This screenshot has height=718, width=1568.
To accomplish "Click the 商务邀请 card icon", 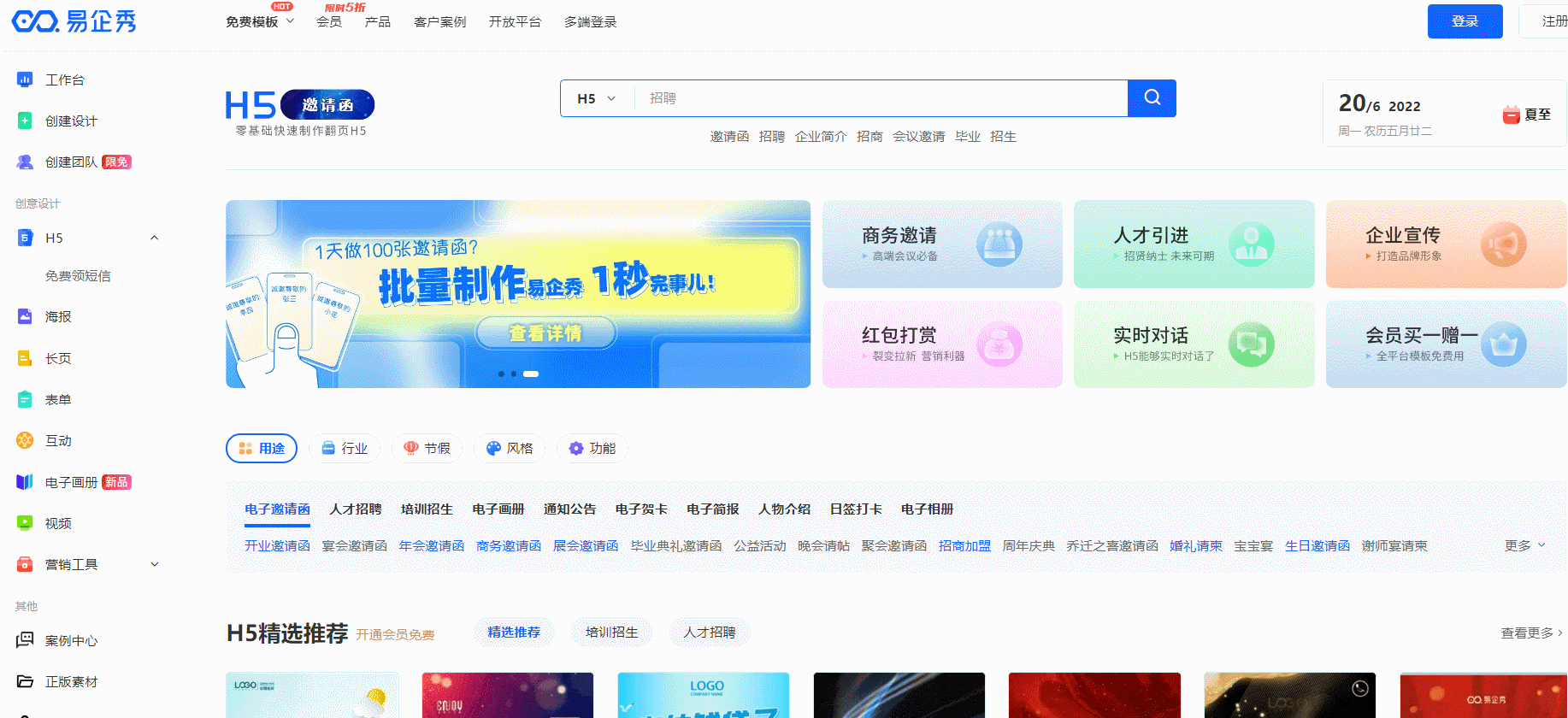I will 999,244.
